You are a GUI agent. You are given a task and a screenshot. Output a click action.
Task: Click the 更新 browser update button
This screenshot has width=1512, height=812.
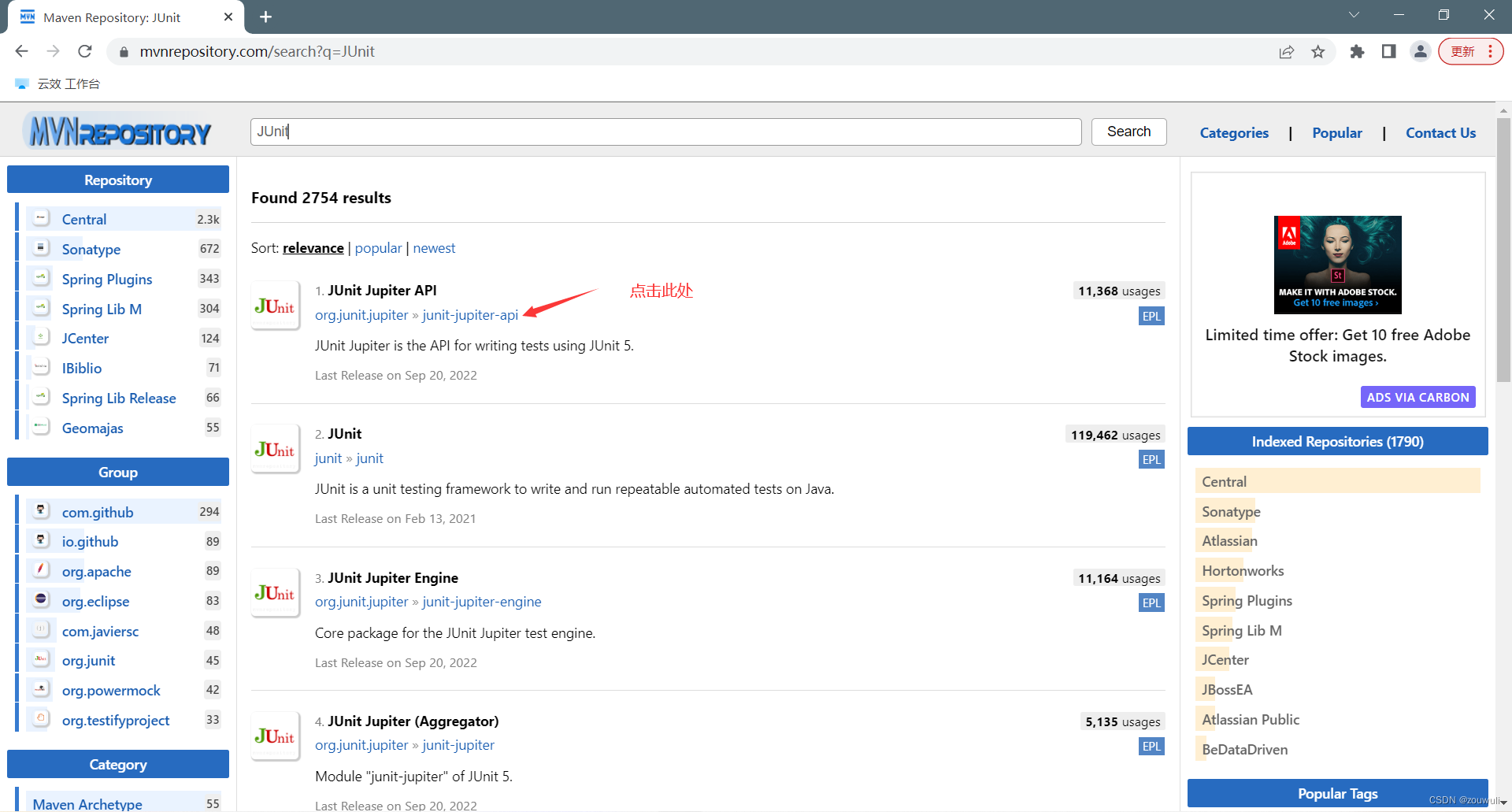(1470, 52)
